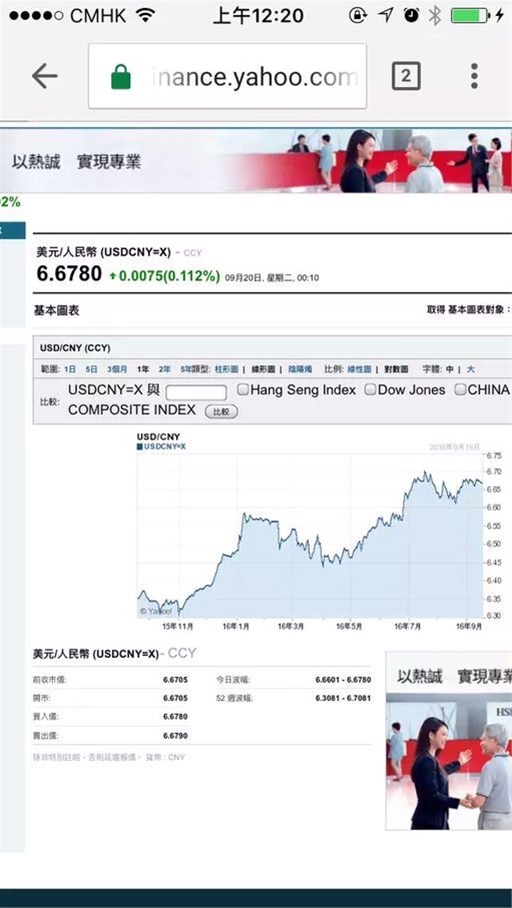512x908 pixels.
Task: Click the USD/CNY line chart area
Action: tap(310, 536)
